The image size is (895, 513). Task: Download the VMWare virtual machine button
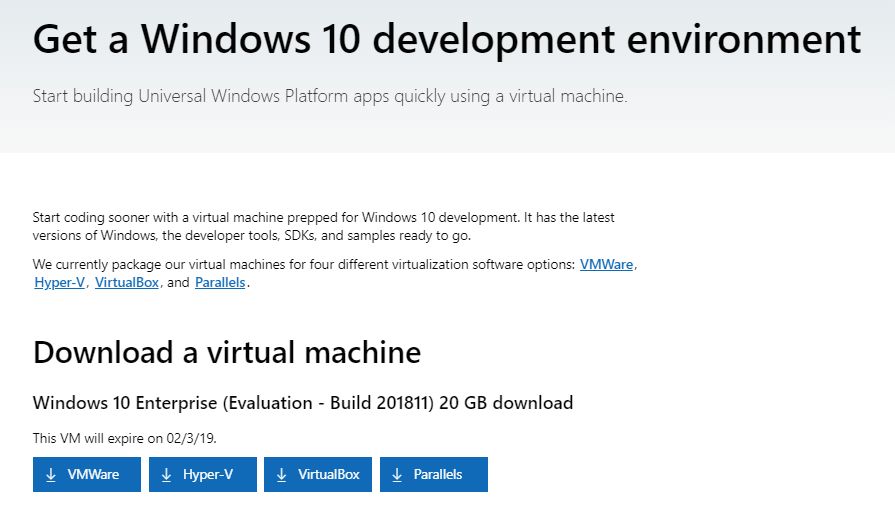point(87,474)
